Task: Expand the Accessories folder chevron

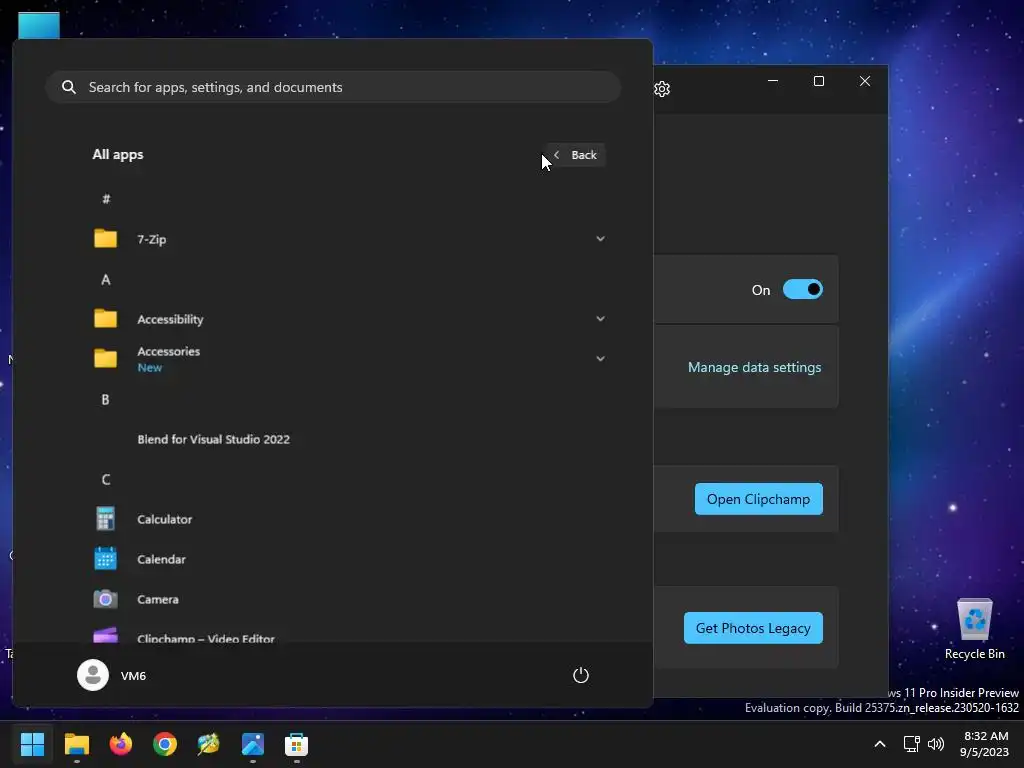Action: pyautogui.click(x=600, y=359)
